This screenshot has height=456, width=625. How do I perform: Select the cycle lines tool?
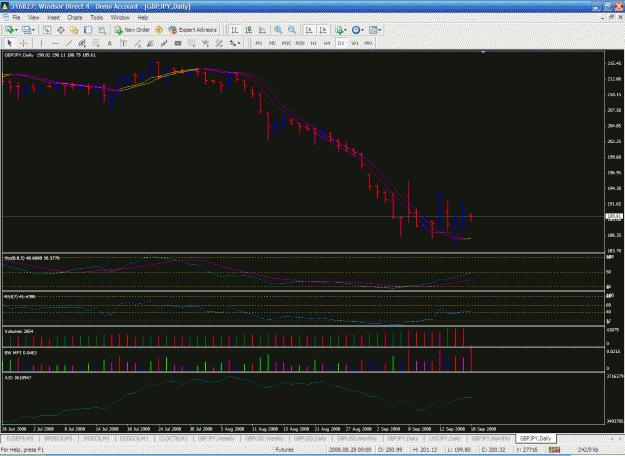click(x=192, y=43)
